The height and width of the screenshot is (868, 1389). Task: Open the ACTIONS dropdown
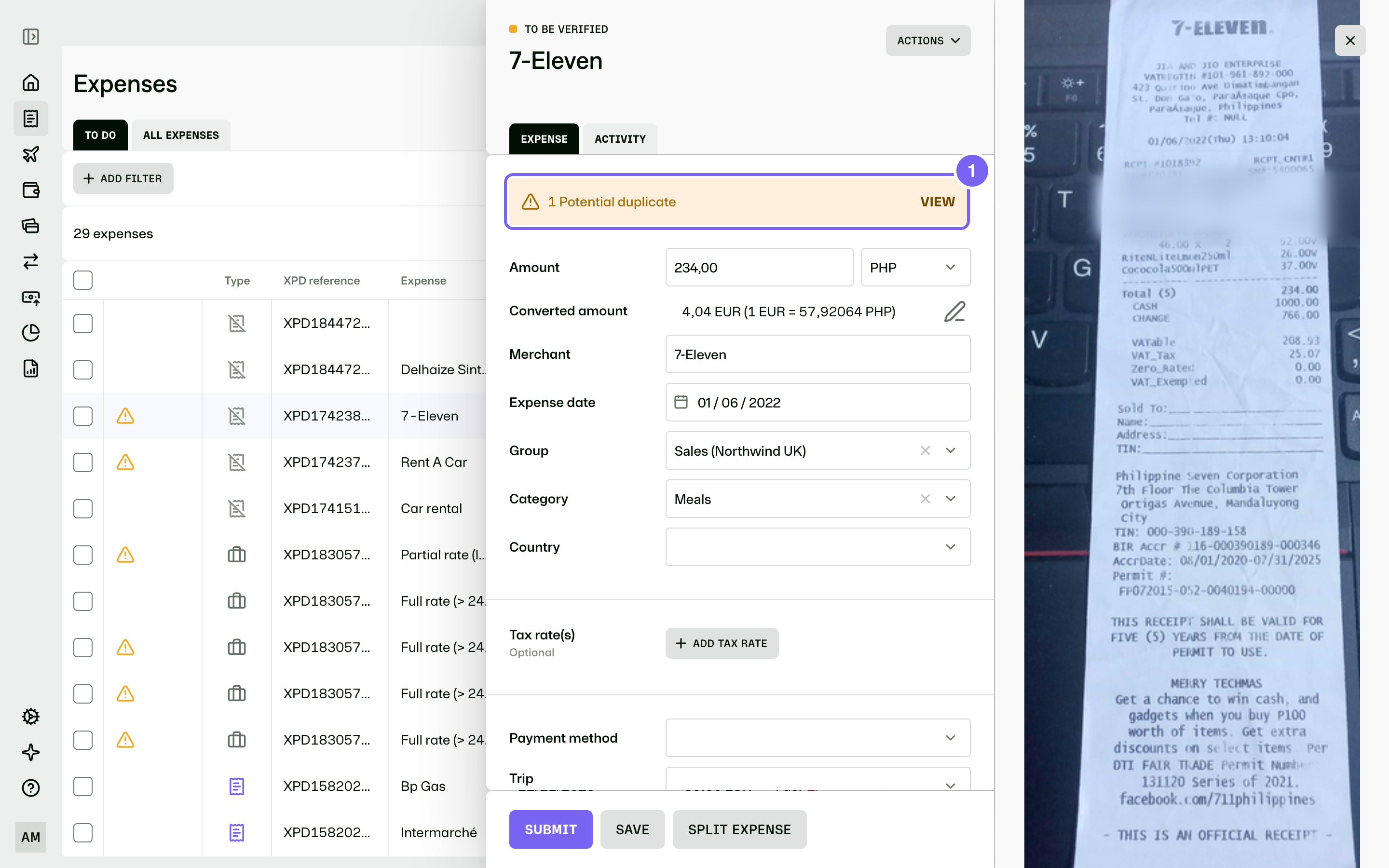(928, 41)
